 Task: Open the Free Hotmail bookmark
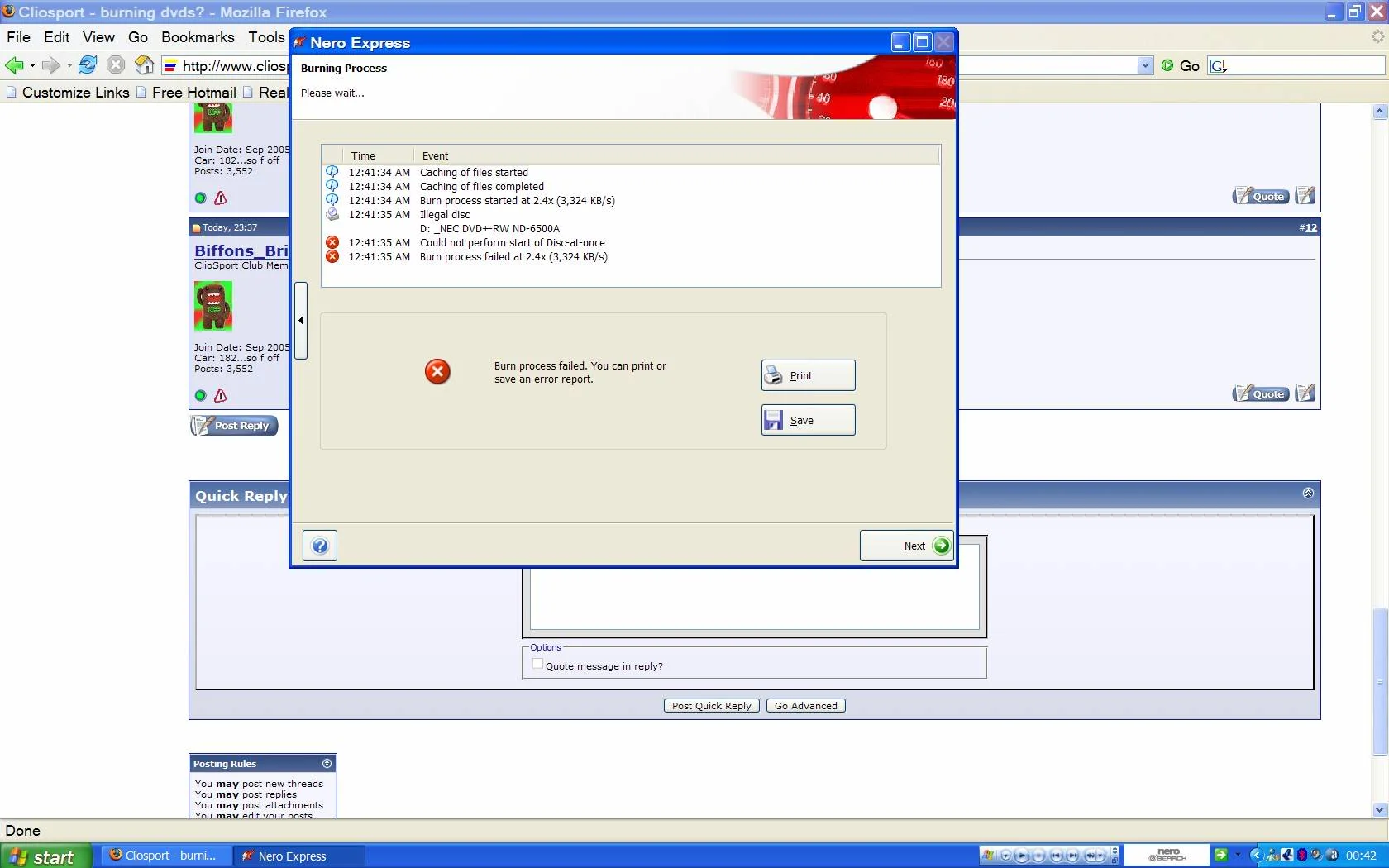(x=187, y=93)
